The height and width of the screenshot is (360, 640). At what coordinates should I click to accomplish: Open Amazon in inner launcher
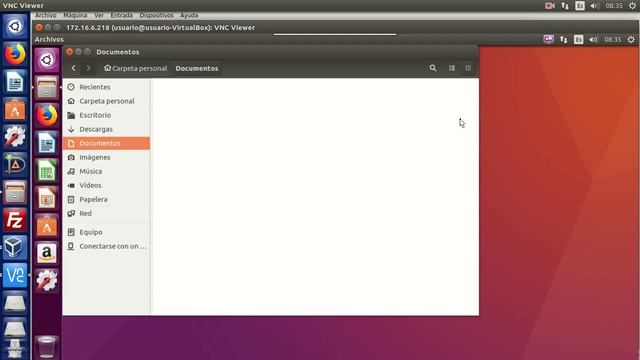tap(47, 253)
